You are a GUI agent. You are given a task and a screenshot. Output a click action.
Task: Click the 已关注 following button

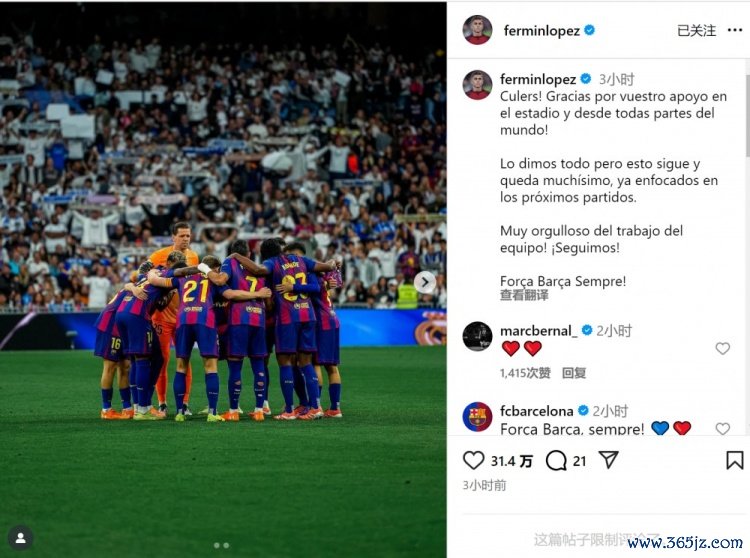pos(696,31)
